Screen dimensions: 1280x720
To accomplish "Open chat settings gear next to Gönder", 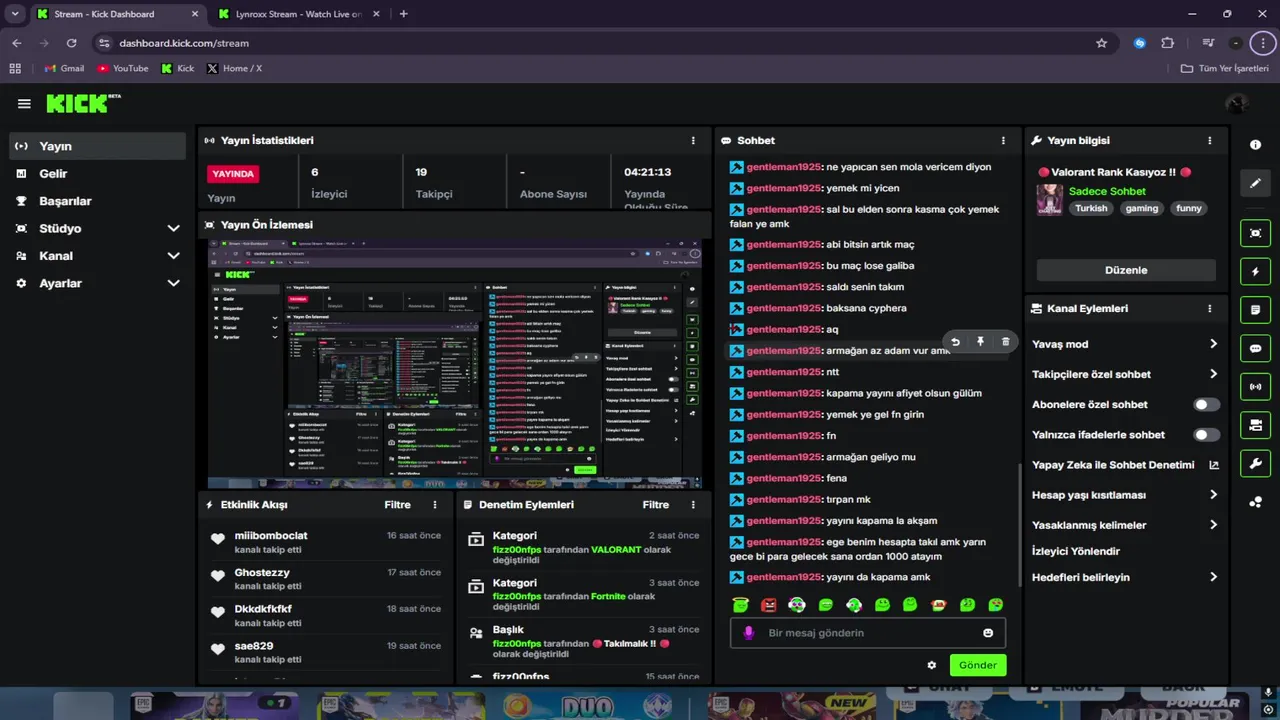I will pos(932,665).
